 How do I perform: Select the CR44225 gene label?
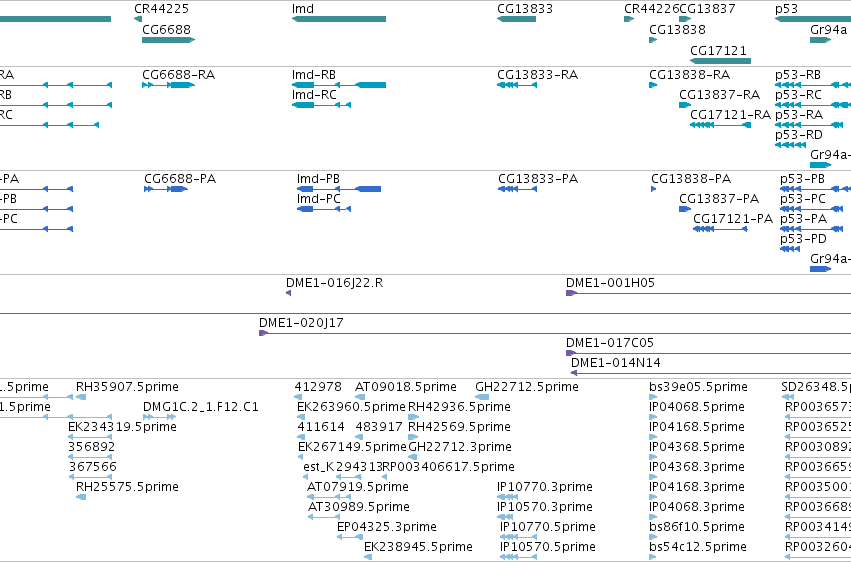(162, 9)
